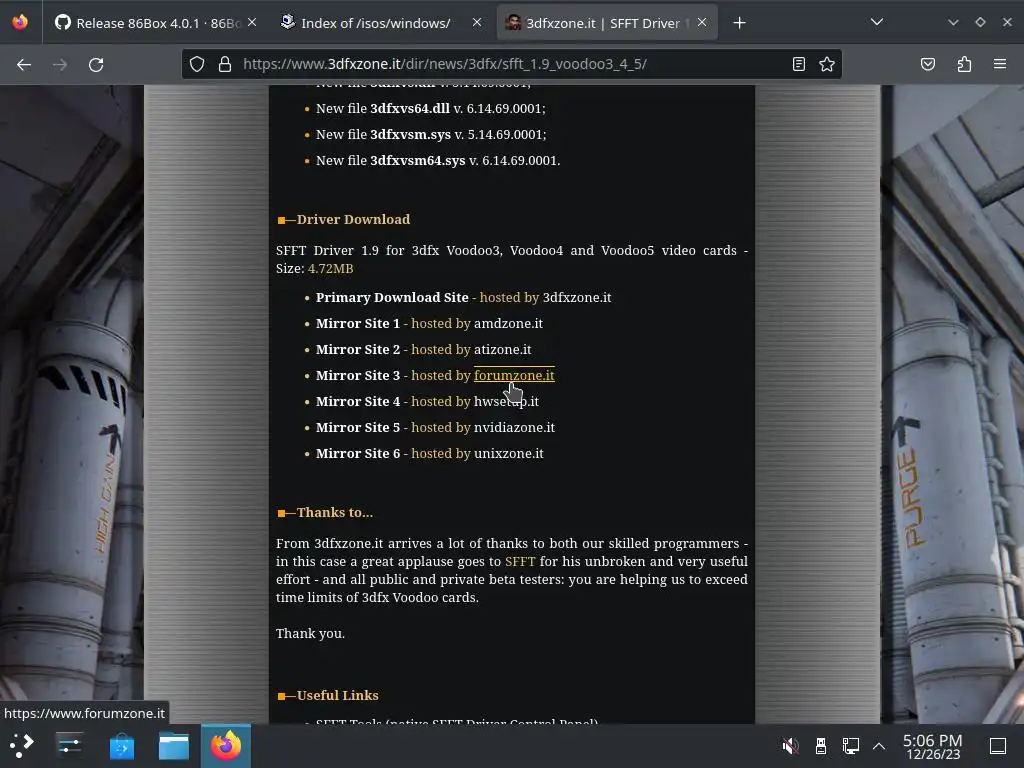Image resolution: width=1024 pixels, height=768 pixels.
Task: Click the Firefox taskbar icon
Action: coord(226,745)
